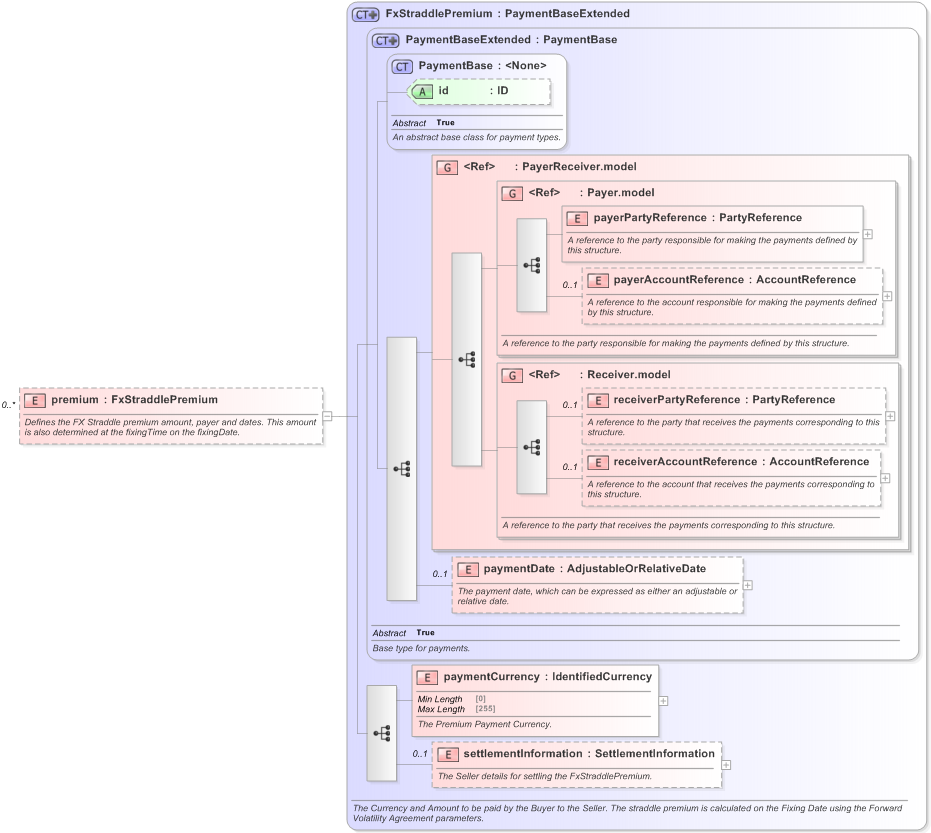The width and height of the screenshot is (931, 833).
Task: Click the 'Max Length [255]' facet
Action: pos(456,710)
